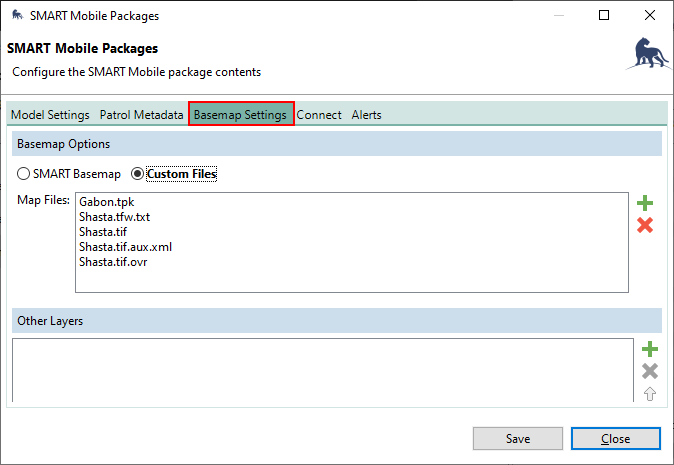The image size is (674, 465).
Task: Switch to the Model Settings tab
Action: (50, 115)
